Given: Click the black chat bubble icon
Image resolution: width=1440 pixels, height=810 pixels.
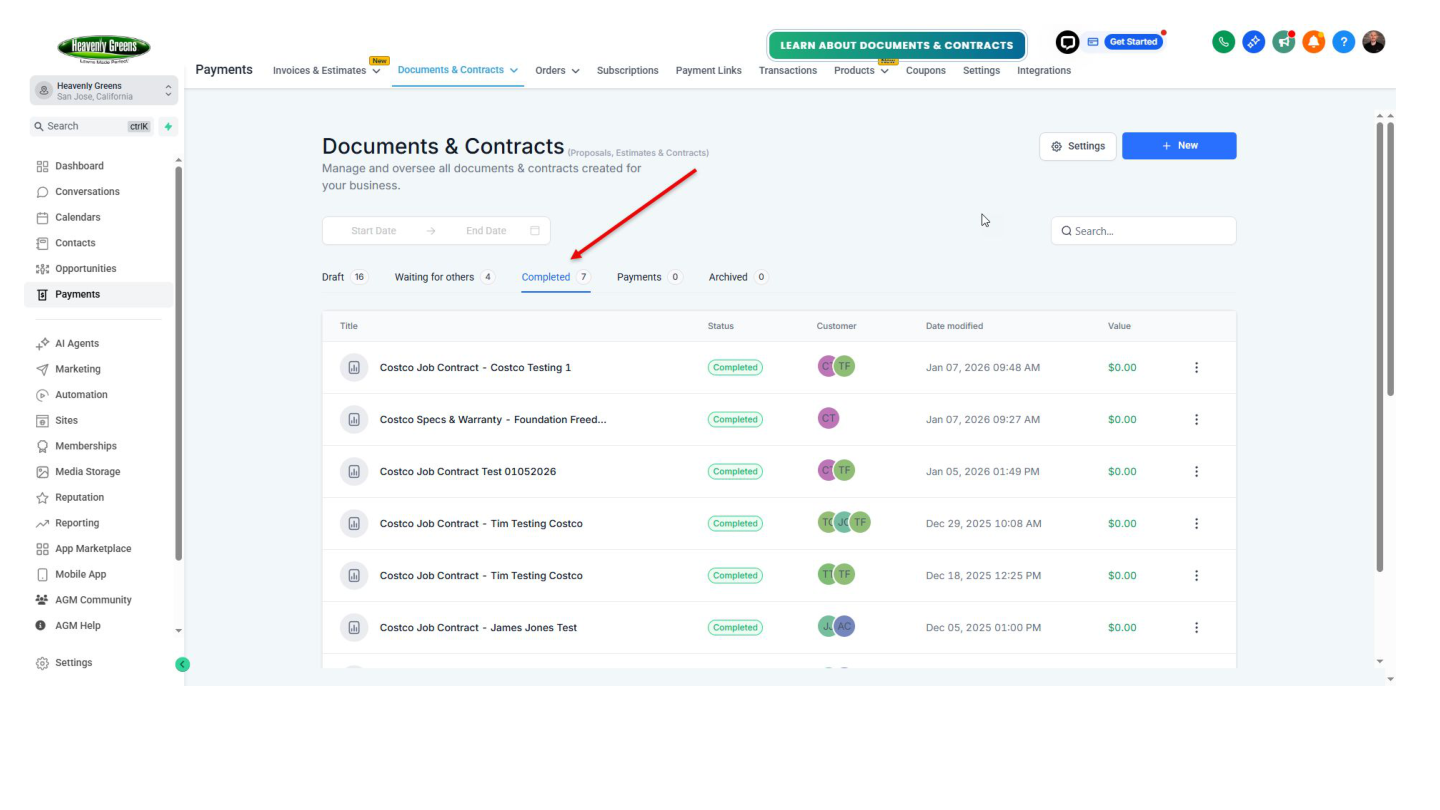Looking at the screenshot, I should click(x=1067, y=42).
